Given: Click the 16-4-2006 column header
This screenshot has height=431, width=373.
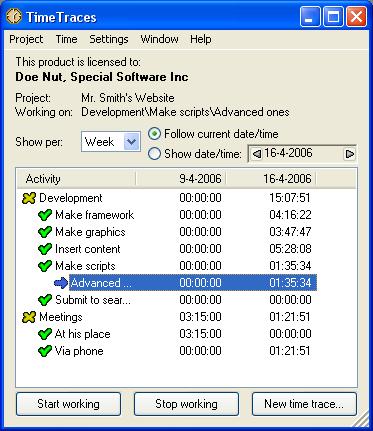Looking at the screenshot, I should pos(271,179).
